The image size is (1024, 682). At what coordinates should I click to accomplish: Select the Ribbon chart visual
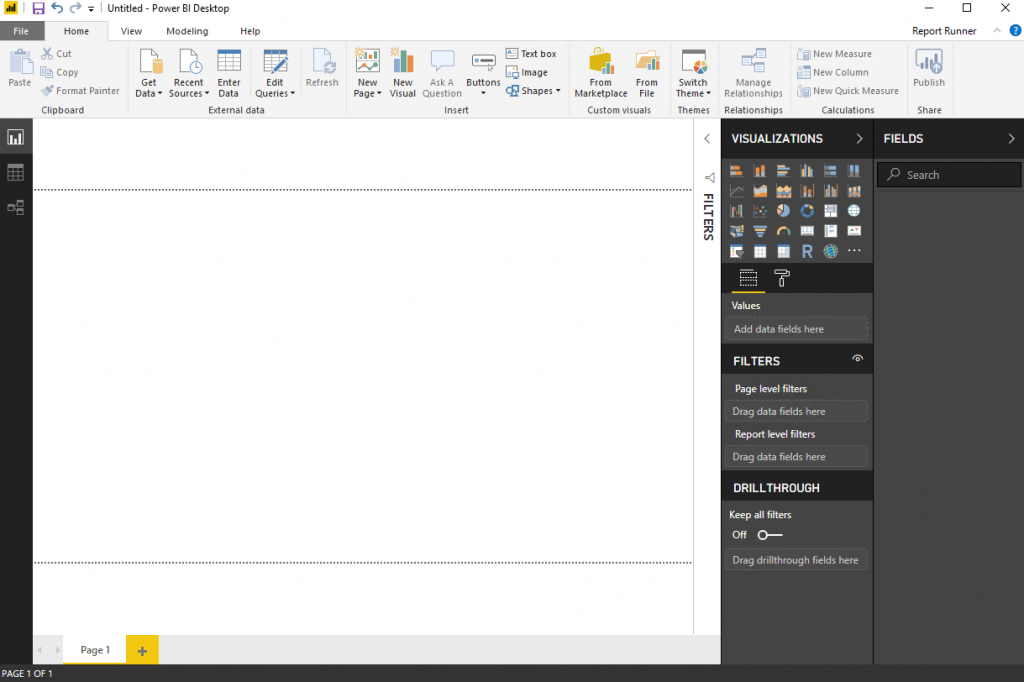tap(854, 191)
